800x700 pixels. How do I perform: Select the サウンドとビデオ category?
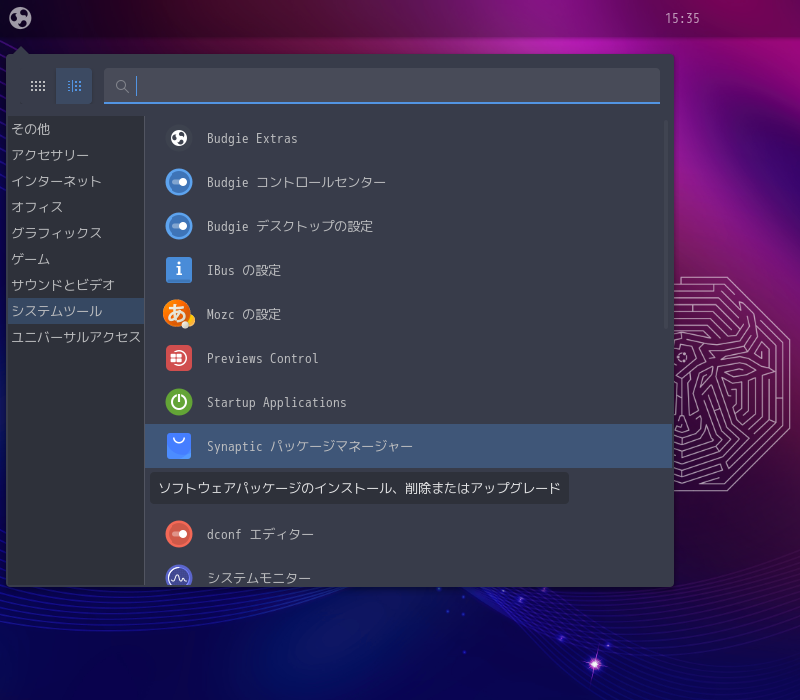coord(76,285)
